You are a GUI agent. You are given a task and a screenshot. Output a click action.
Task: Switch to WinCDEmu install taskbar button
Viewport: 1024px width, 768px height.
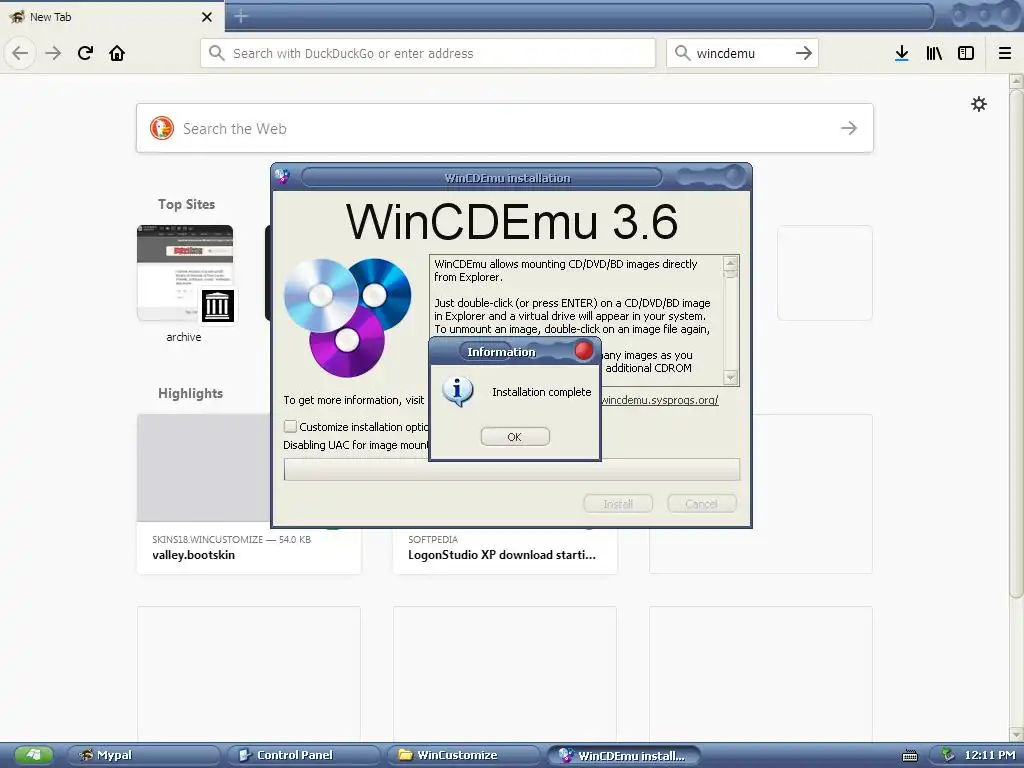click(623, 756)
